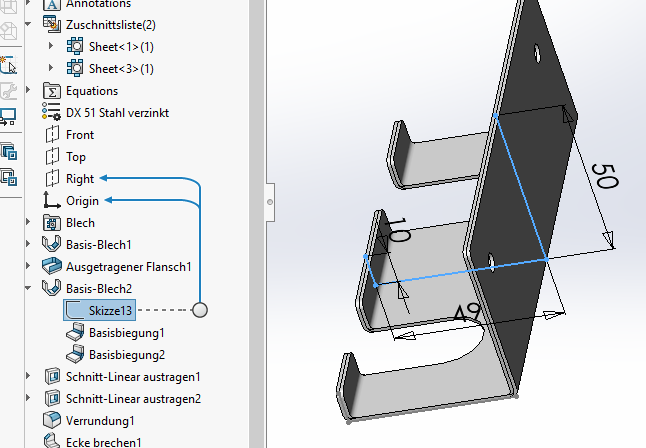Click the Top plane icon
Screen dimensions: 646x448
pyautogui.click(x=52, y=157)
